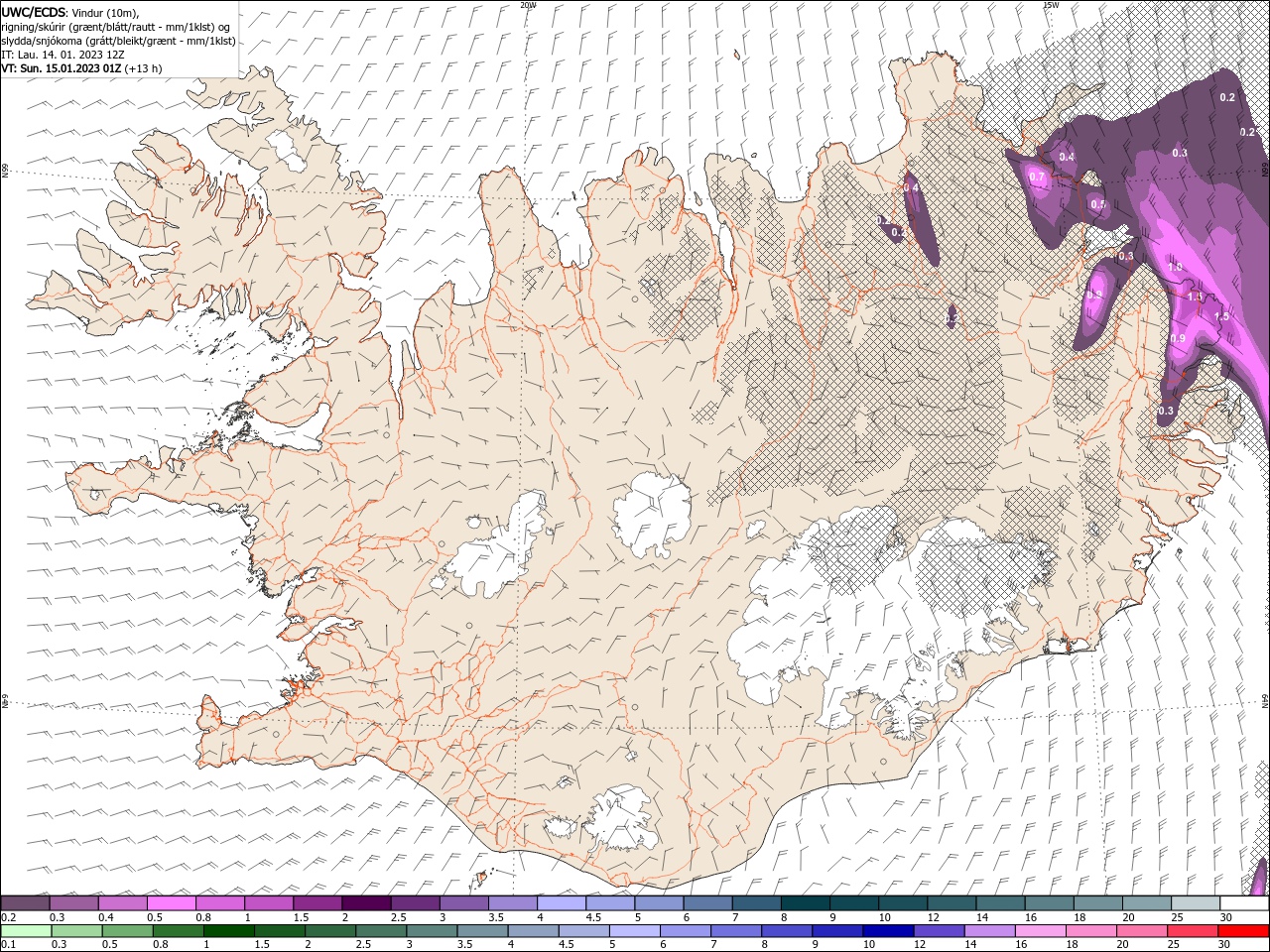Click the "UWC/ECDS: Vindur (10m)," title line
Image resolution: width=1270 pixels, height=952 pixels.
(70, 12)
